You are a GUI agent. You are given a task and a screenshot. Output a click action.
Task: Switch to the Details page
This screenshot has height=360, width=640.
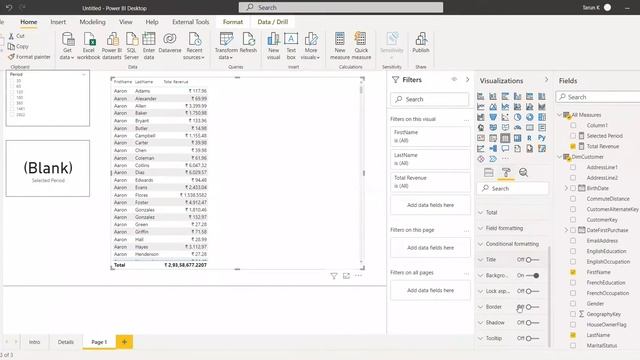66,342
